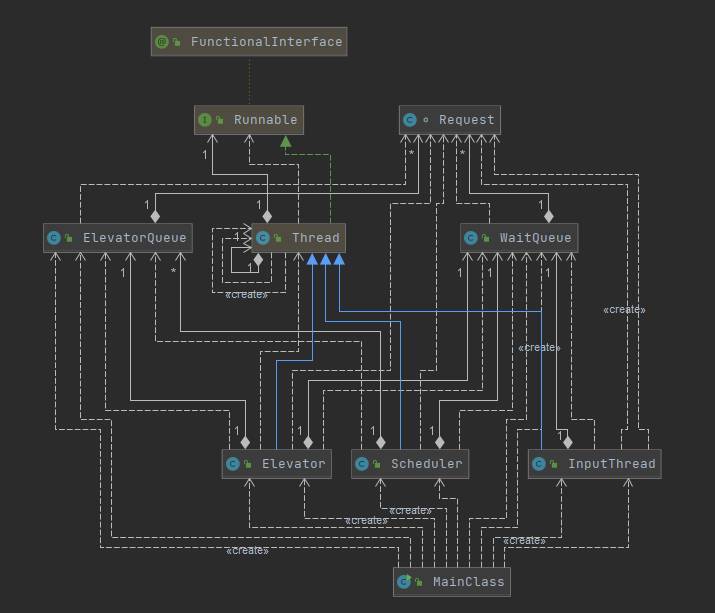Select the InputThread class node
This screenshot has height=613, width=715.
point(595,464)
